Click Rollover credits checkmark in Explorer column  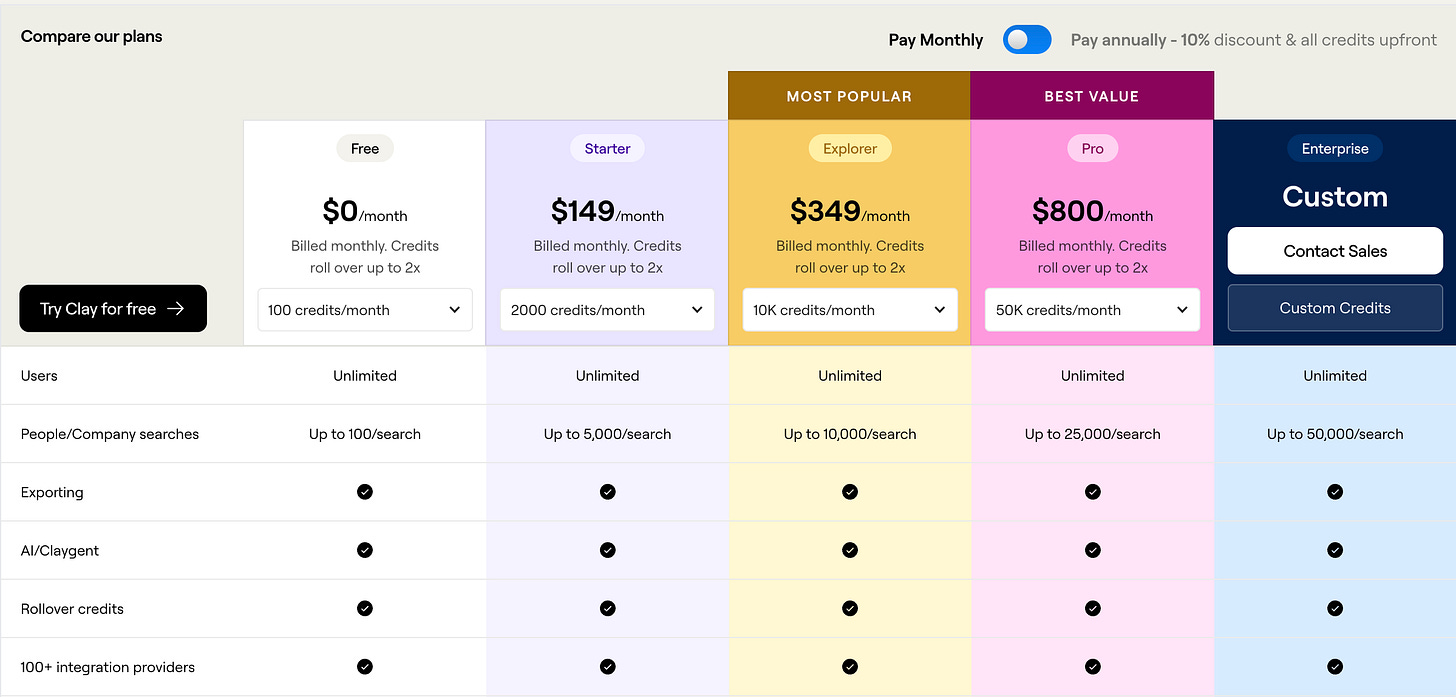click(x=850, y=608)
